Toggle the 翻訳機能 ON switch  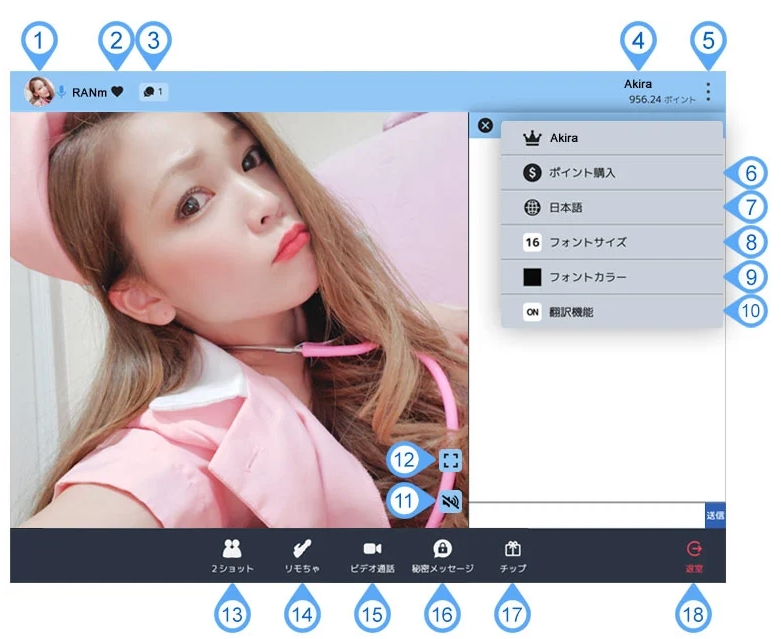[532, 312]
